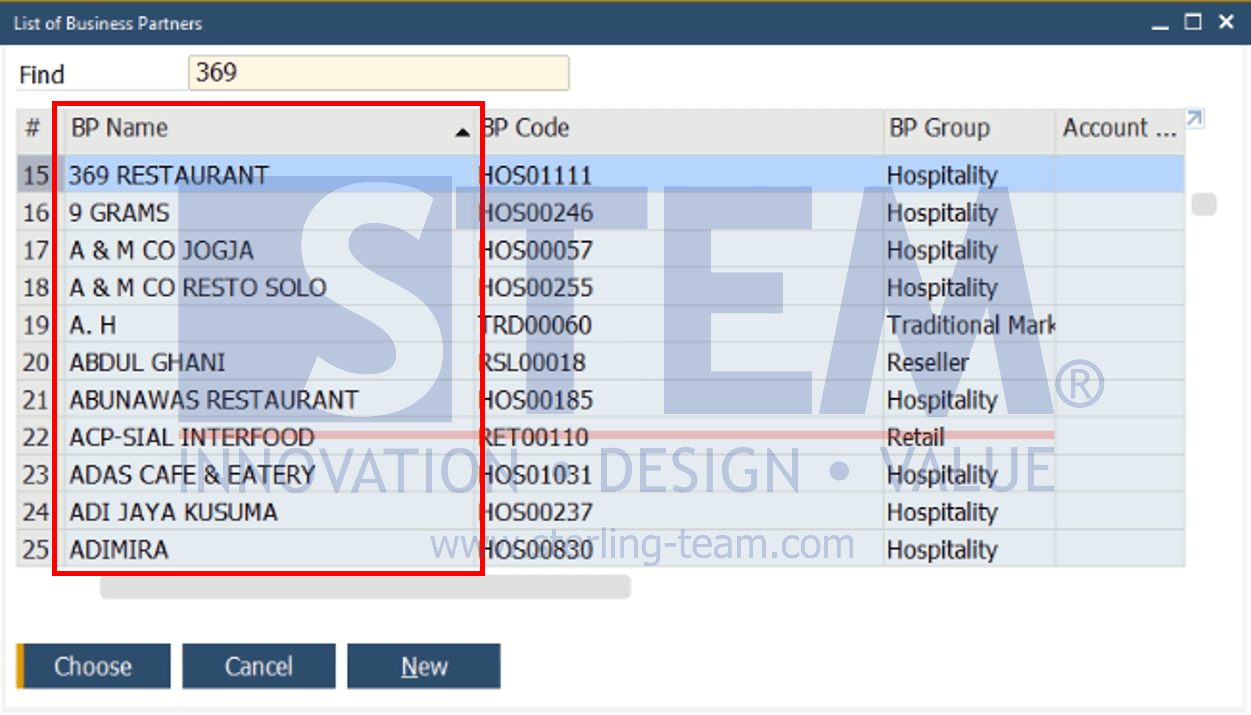Select ACP-SIAL INTERFOOD
This screenshot has width=1251, height=715.
(x=192, y=438)
